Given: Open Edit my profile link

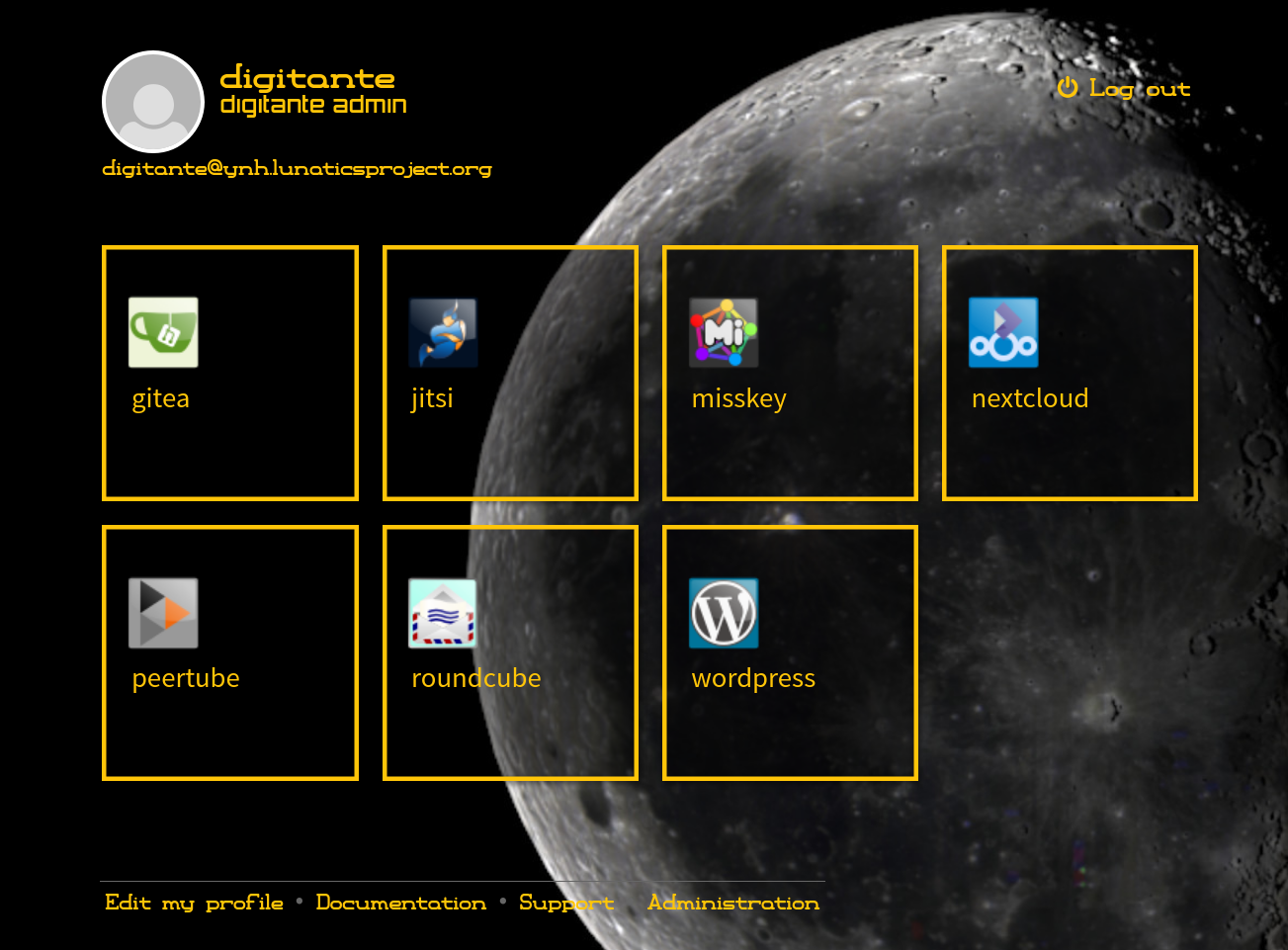Looking at the screenshot, I should (x=194, y=903).
